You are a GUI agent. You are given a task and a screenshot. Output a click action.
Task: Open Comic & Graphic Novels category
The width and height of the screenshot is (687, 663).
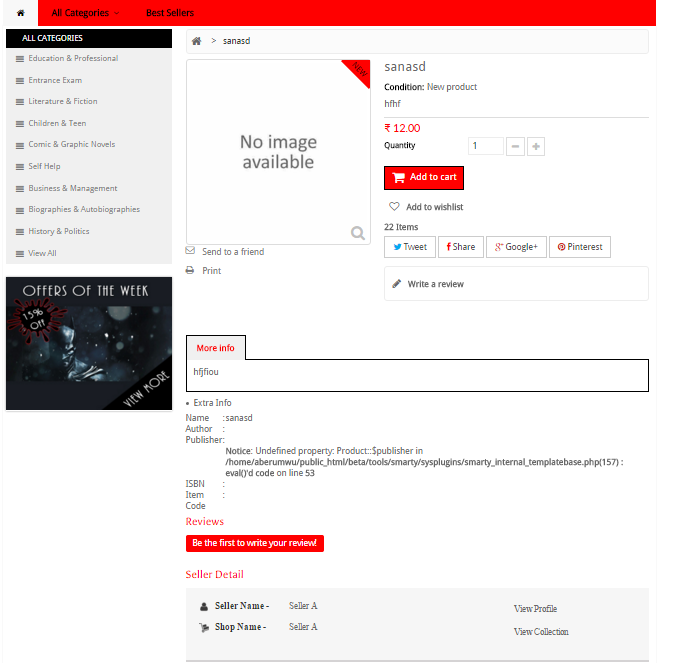[72, 144]
